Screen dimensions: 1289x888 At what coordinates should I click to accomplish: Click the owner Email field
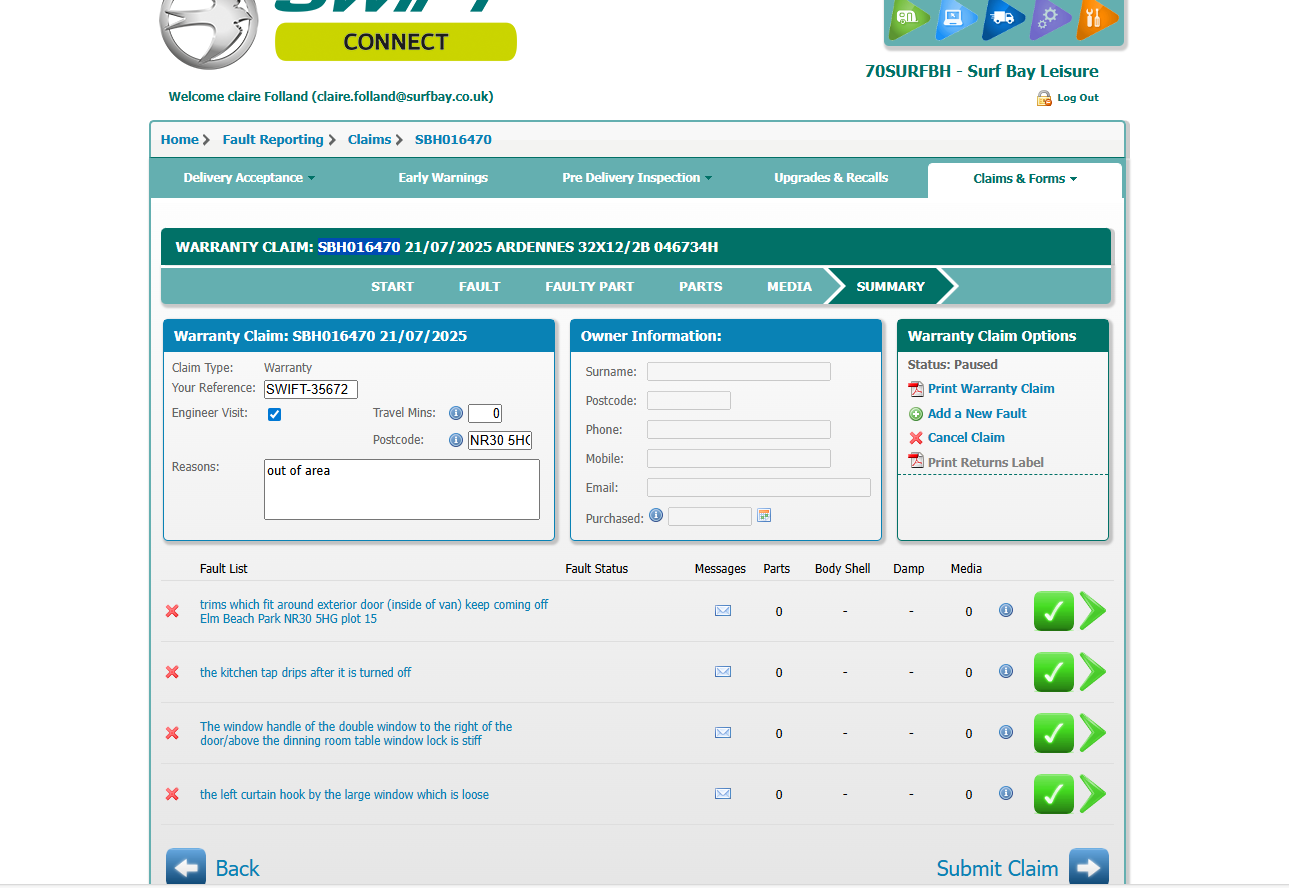click(x=759, y=488)
